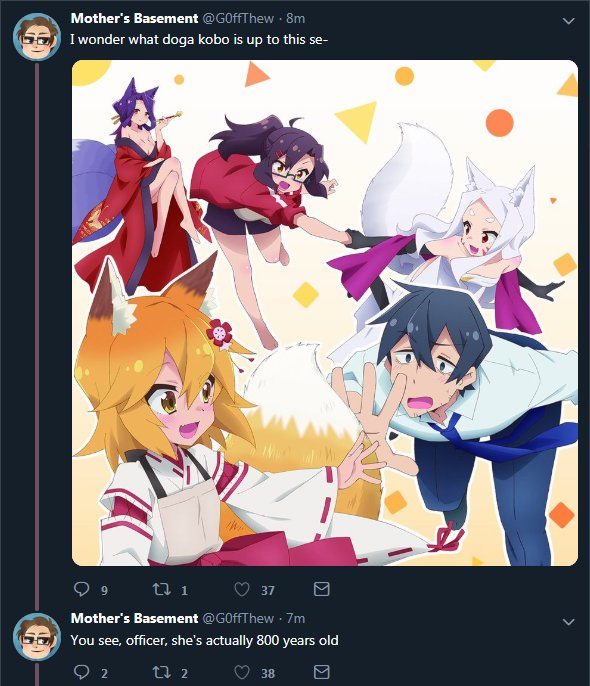
Task: Open the 8m timestamp link
Action: (x=295, y=18)
